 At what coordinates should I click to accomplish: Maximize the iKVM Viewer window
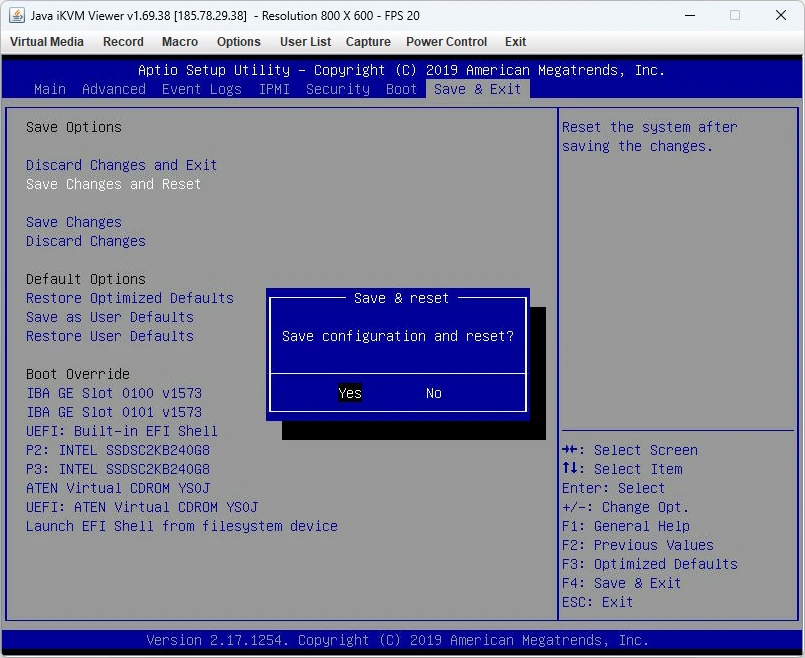(x=735, y=15)
